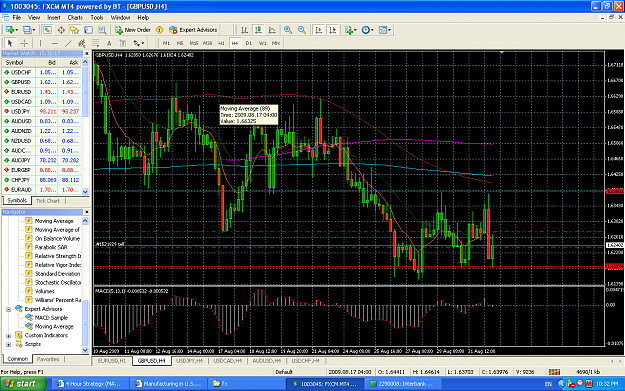Enable Auto Scroll chart icon

pyautogui.click(x=318, y=30)
